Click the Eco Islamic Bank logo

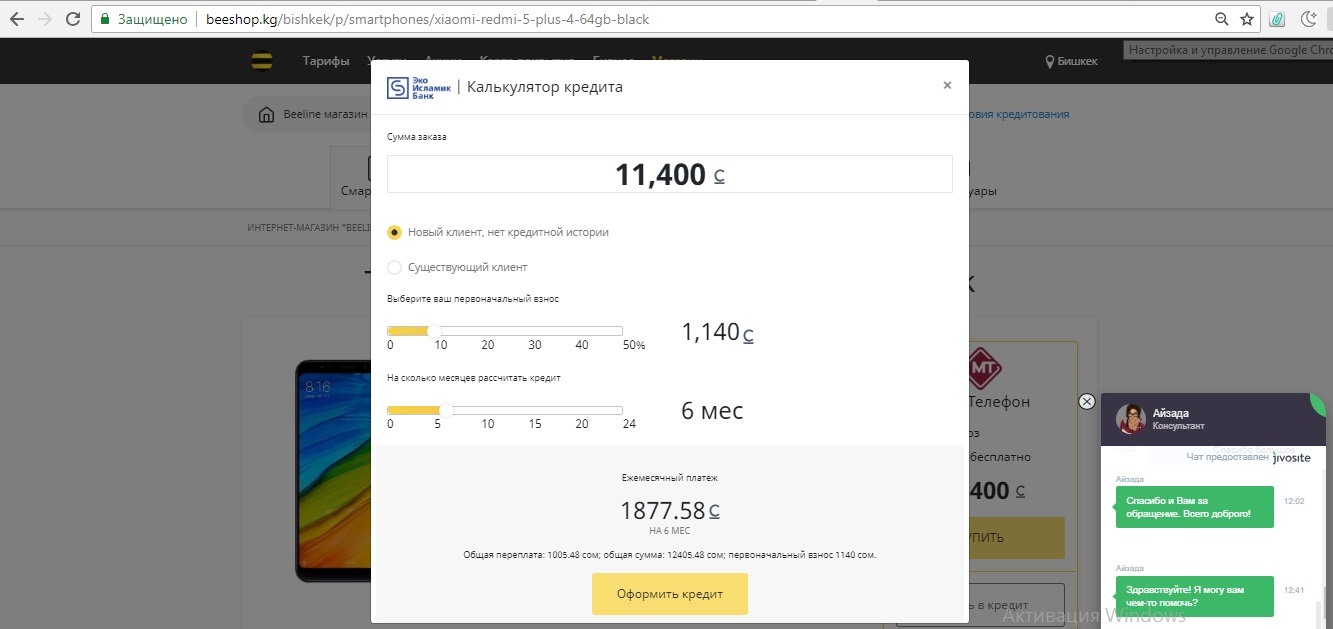(x=419, y=88)
